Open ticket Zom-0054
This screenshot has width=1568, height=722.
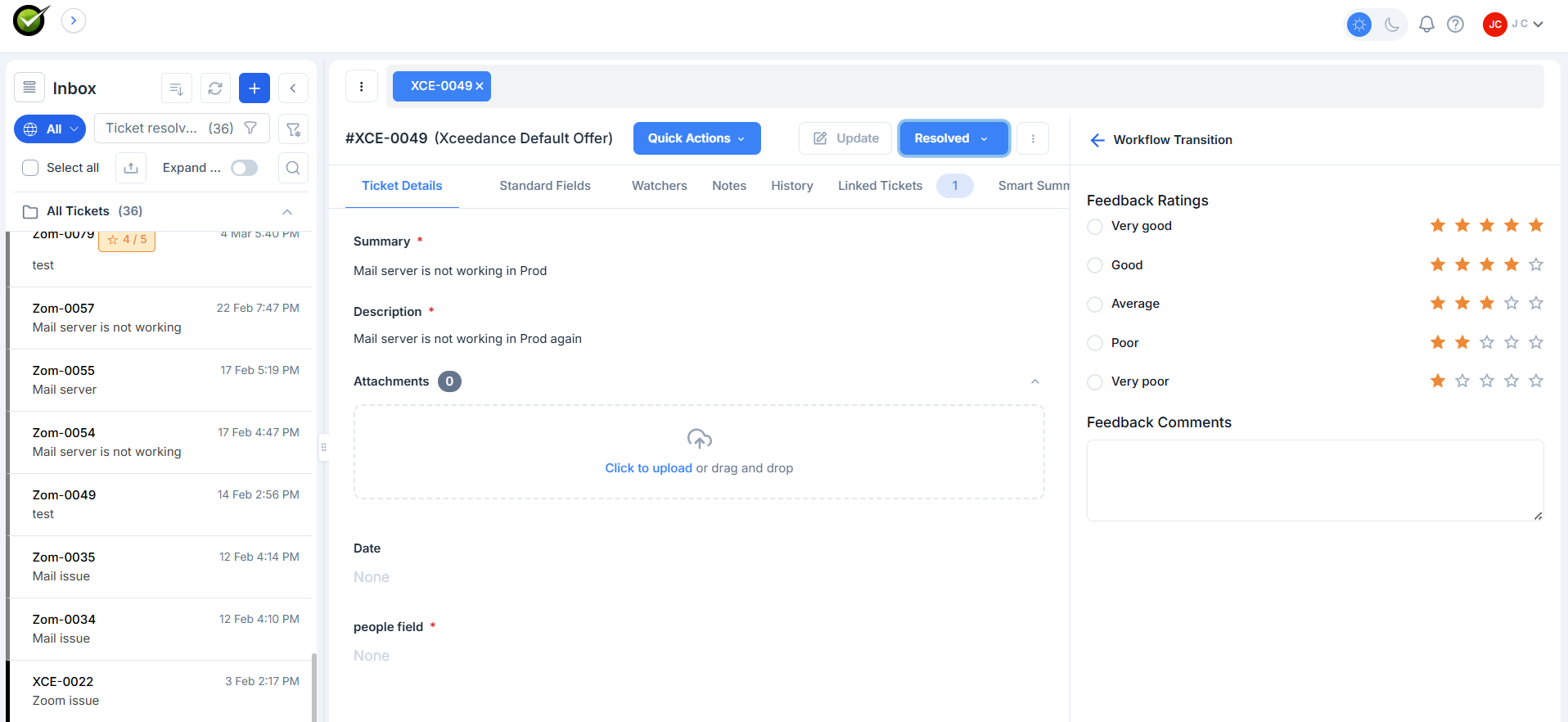[160, 442]
